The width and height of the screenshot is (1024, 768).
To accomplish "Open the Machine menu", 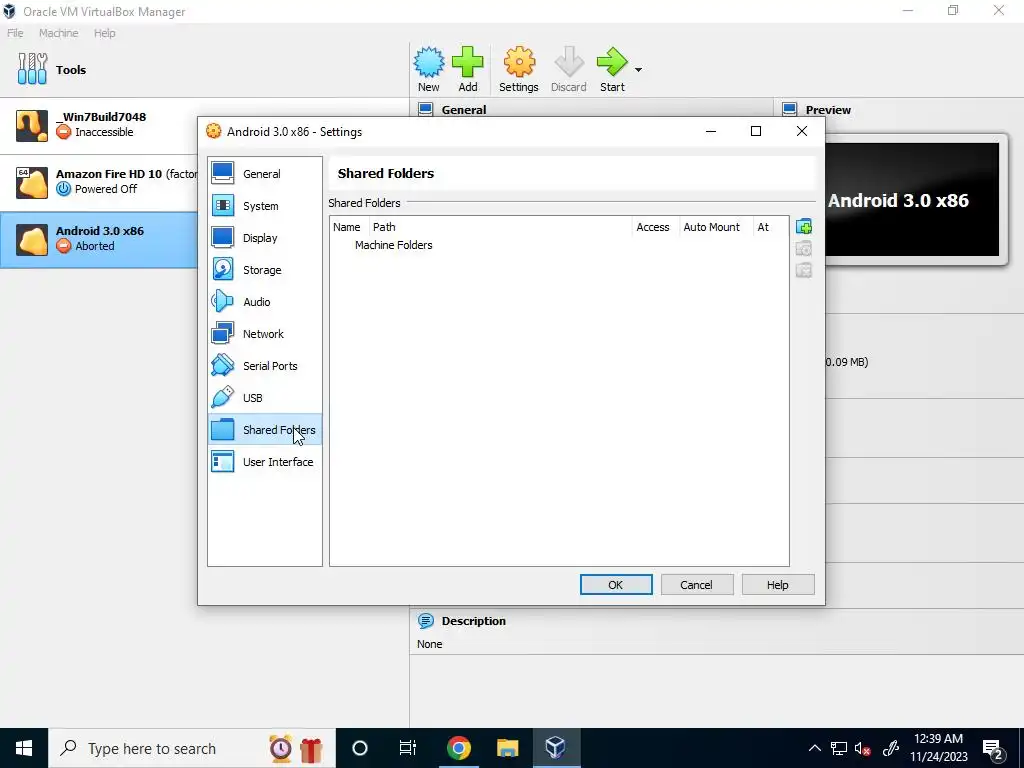I will (58, 33).
